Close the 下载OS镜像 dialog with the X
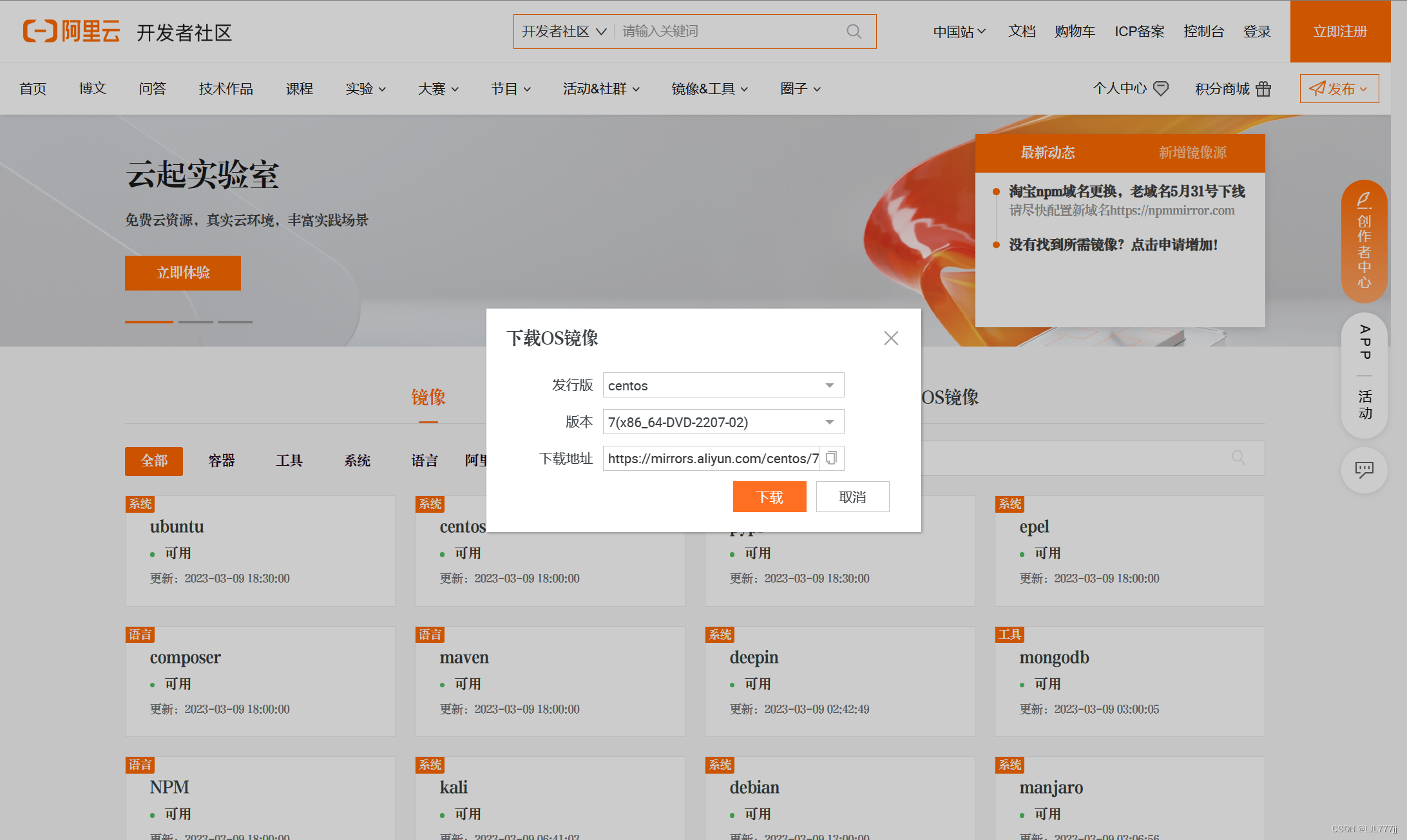This screenshot has width=1407, height=840. click(891, 338)
